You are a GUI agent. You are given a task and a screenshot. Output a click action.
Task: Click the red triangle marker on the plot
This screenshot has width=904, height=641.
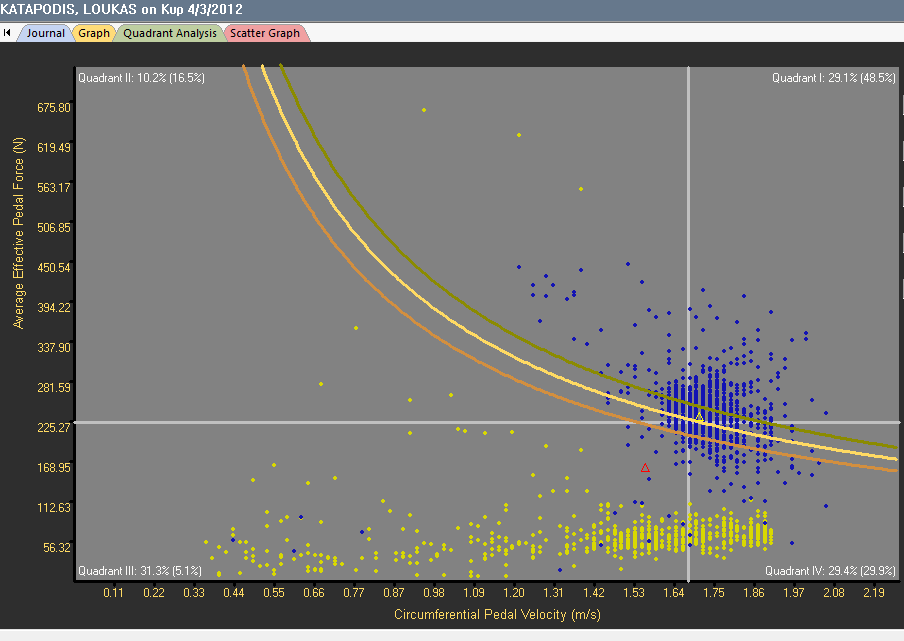click(645, 468)
